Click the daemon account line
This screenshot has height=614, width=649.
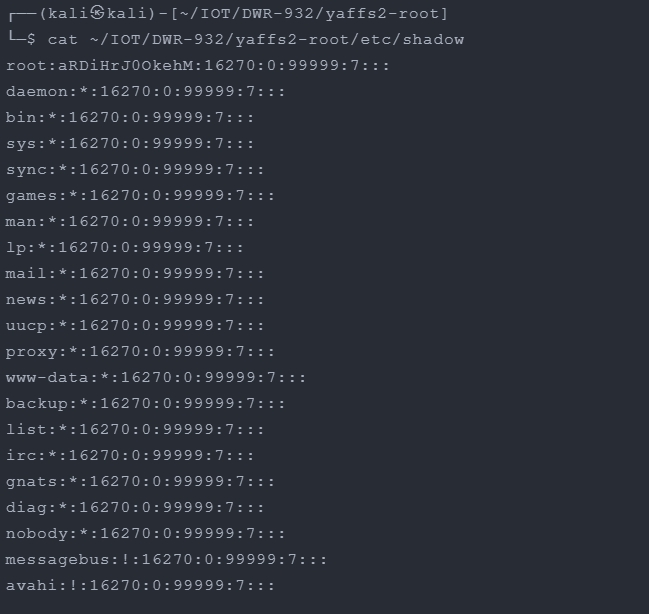tap(145, 91)
